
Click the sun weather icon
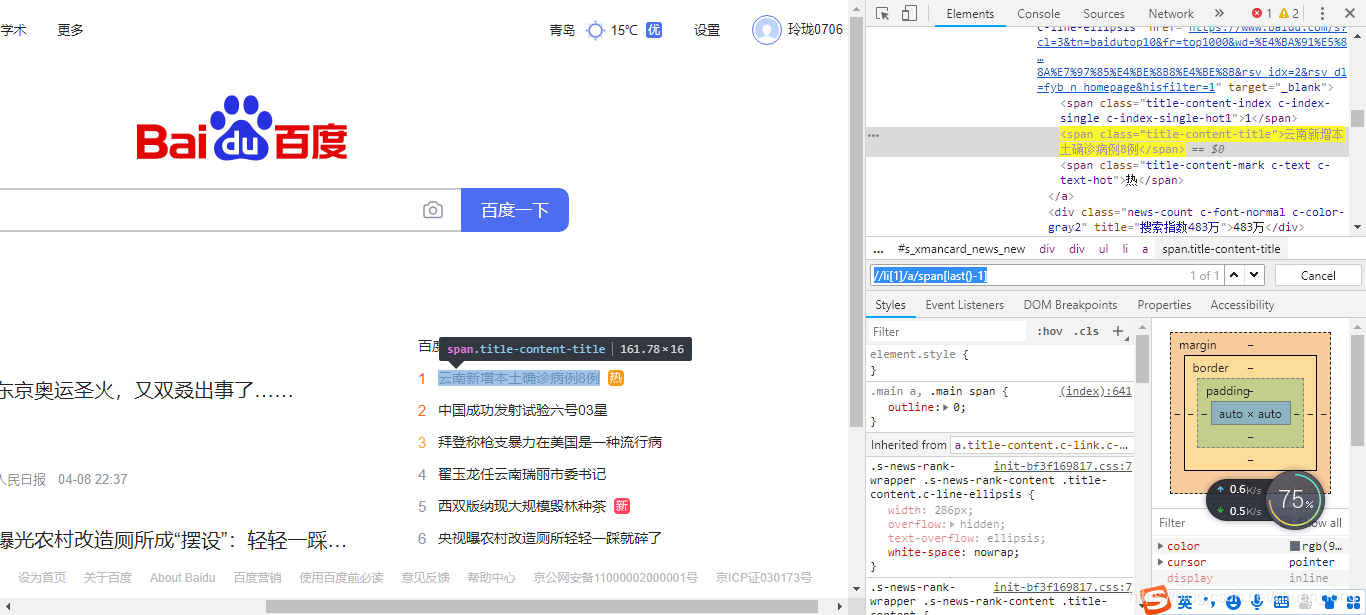[595, 30]
